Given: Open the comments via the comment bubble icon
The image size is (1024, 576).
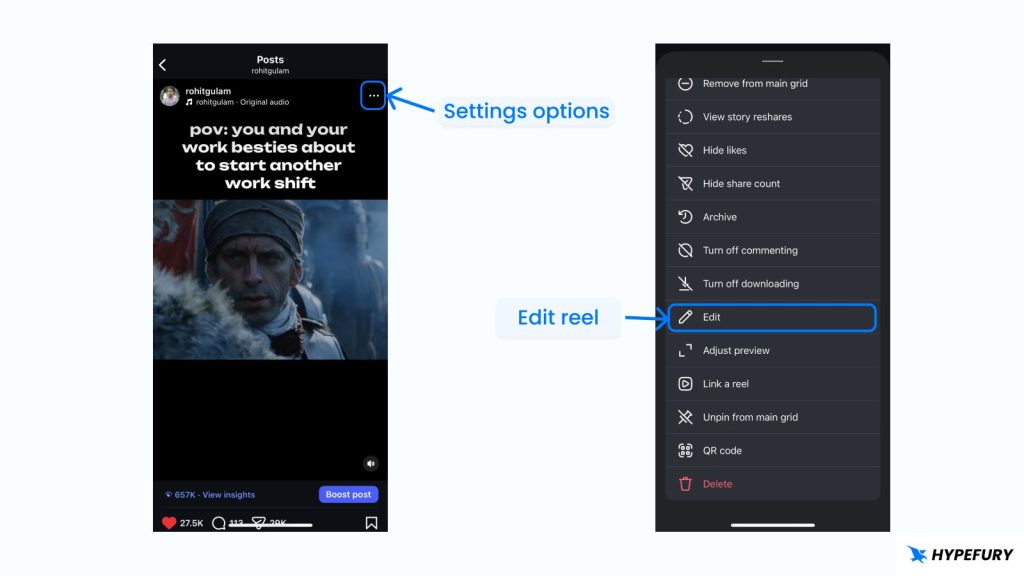Looking at the screenshot, I should [x=220, y=521].
